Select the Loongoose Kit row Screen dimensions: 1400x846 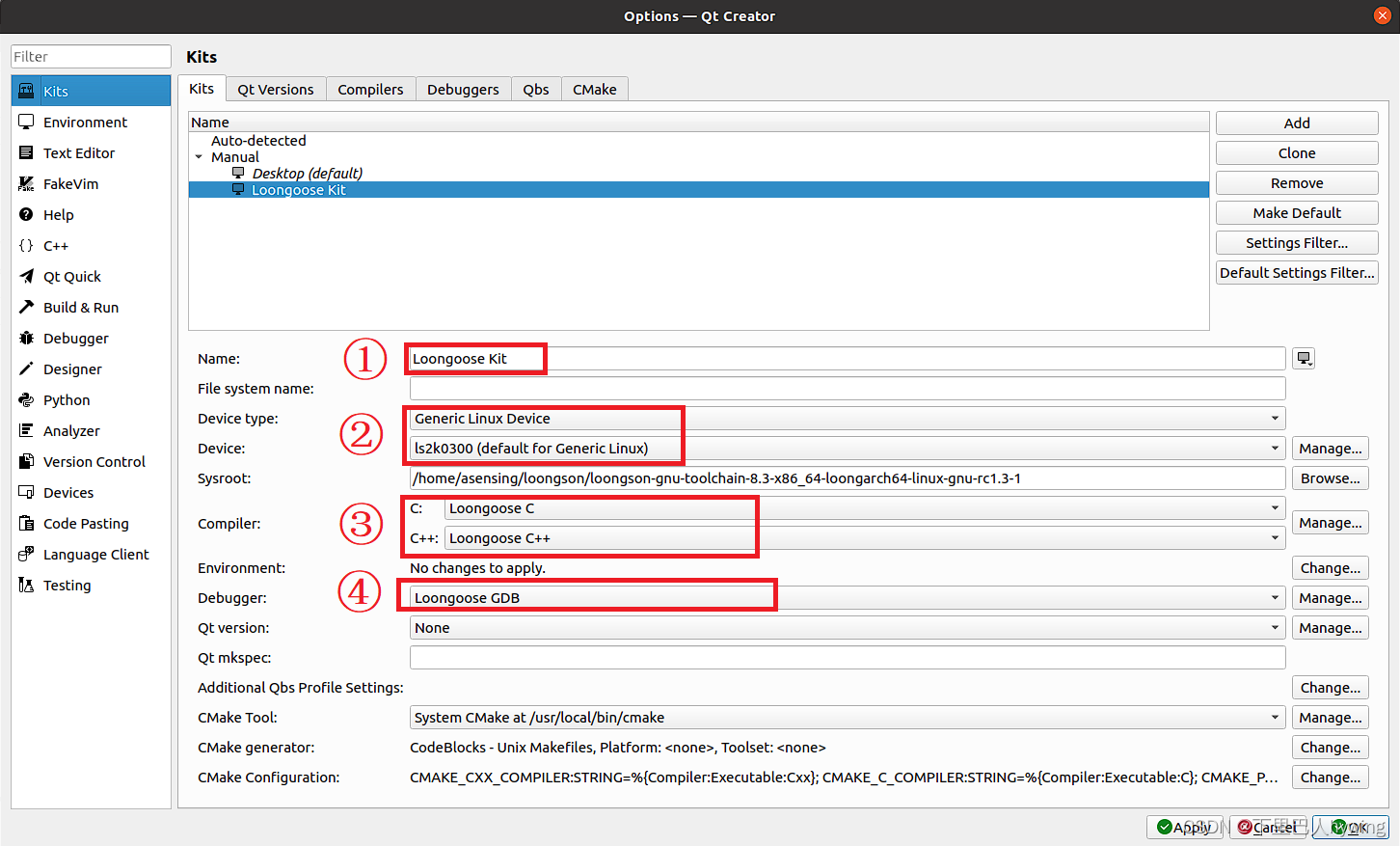click(699, 189)
